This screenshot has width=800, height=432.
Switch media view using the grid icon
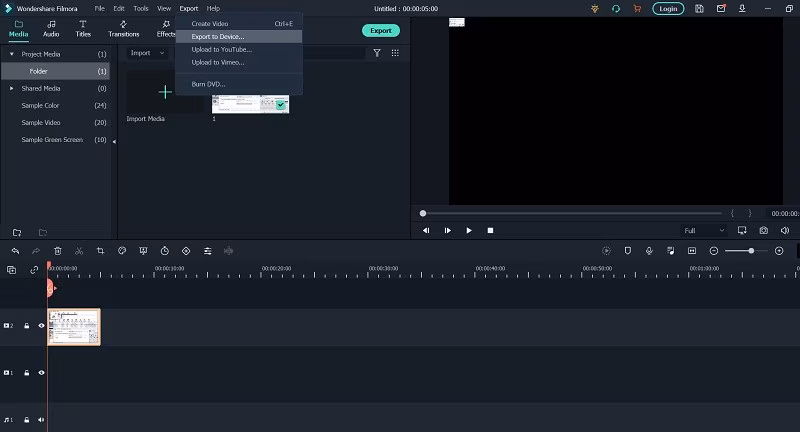coord(395,53)
